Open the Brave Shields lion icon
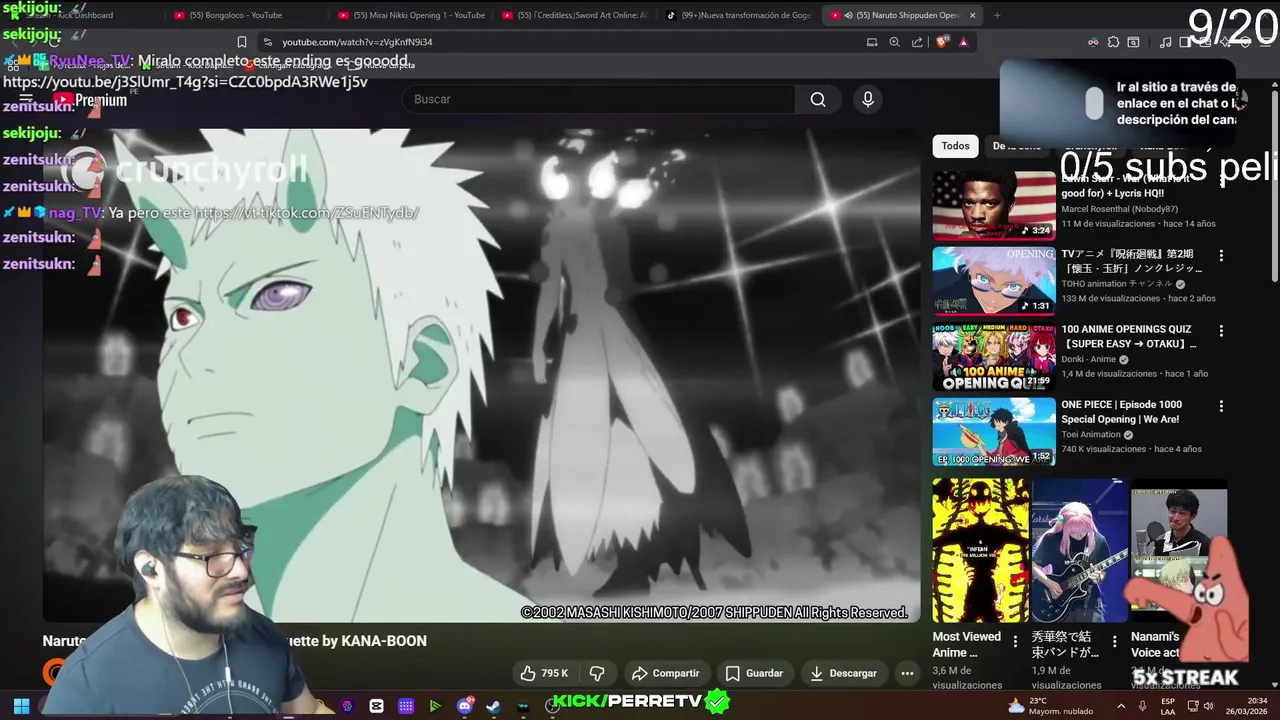1280x720 pixels. point(941,42)
